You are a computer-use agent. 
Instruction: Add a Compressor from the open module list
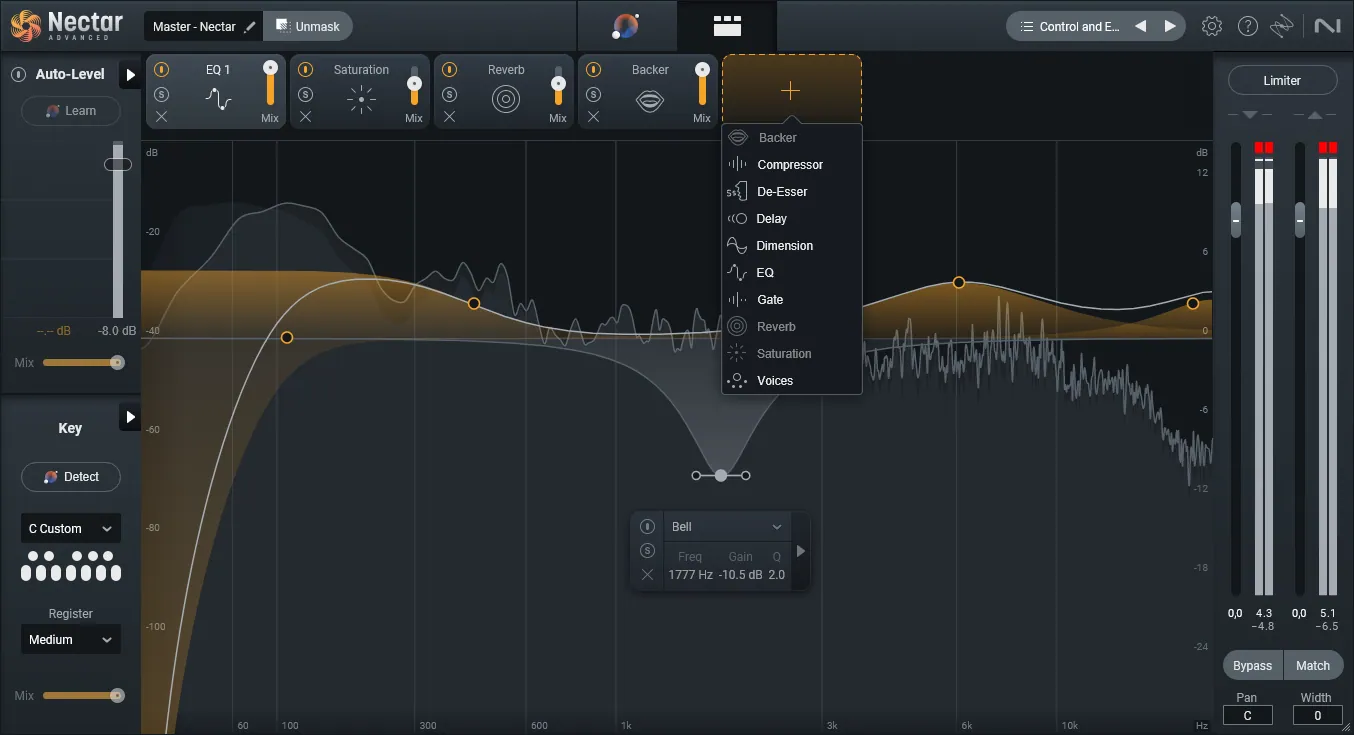coord(790,164)
